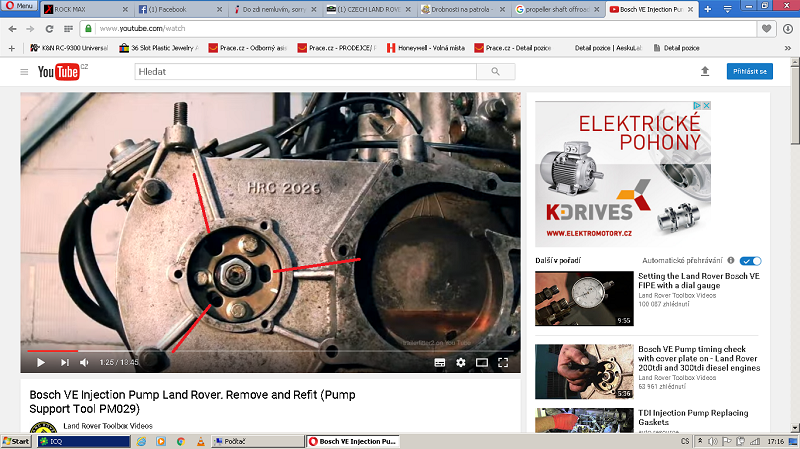This screenshot has width=800, height=449.
Task: Open the pump timing check thumbnail
Action: pos(584,371)
